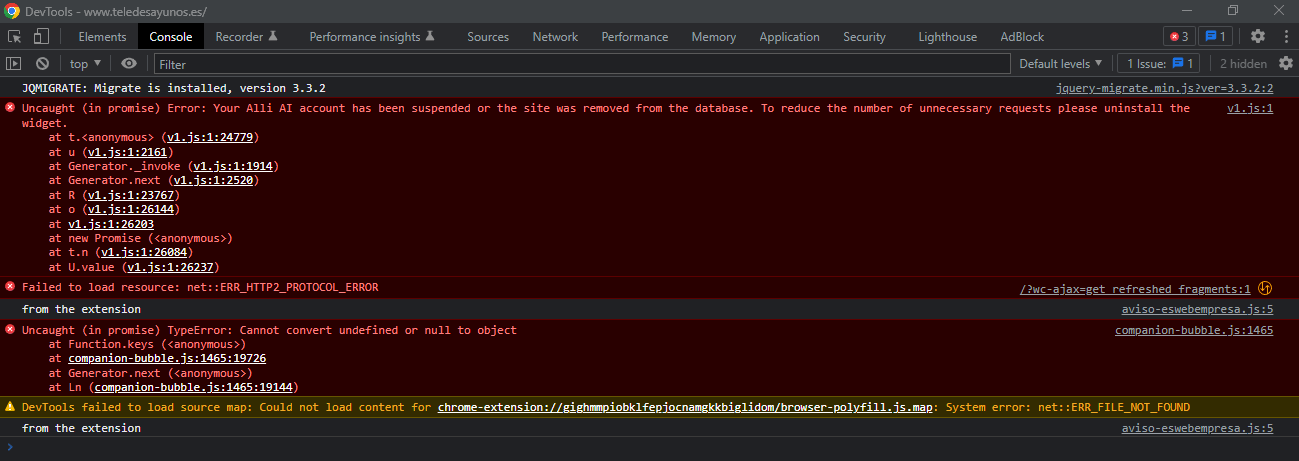Select the JQMIGRATE: Migrate is installed message

click(174, 88)
